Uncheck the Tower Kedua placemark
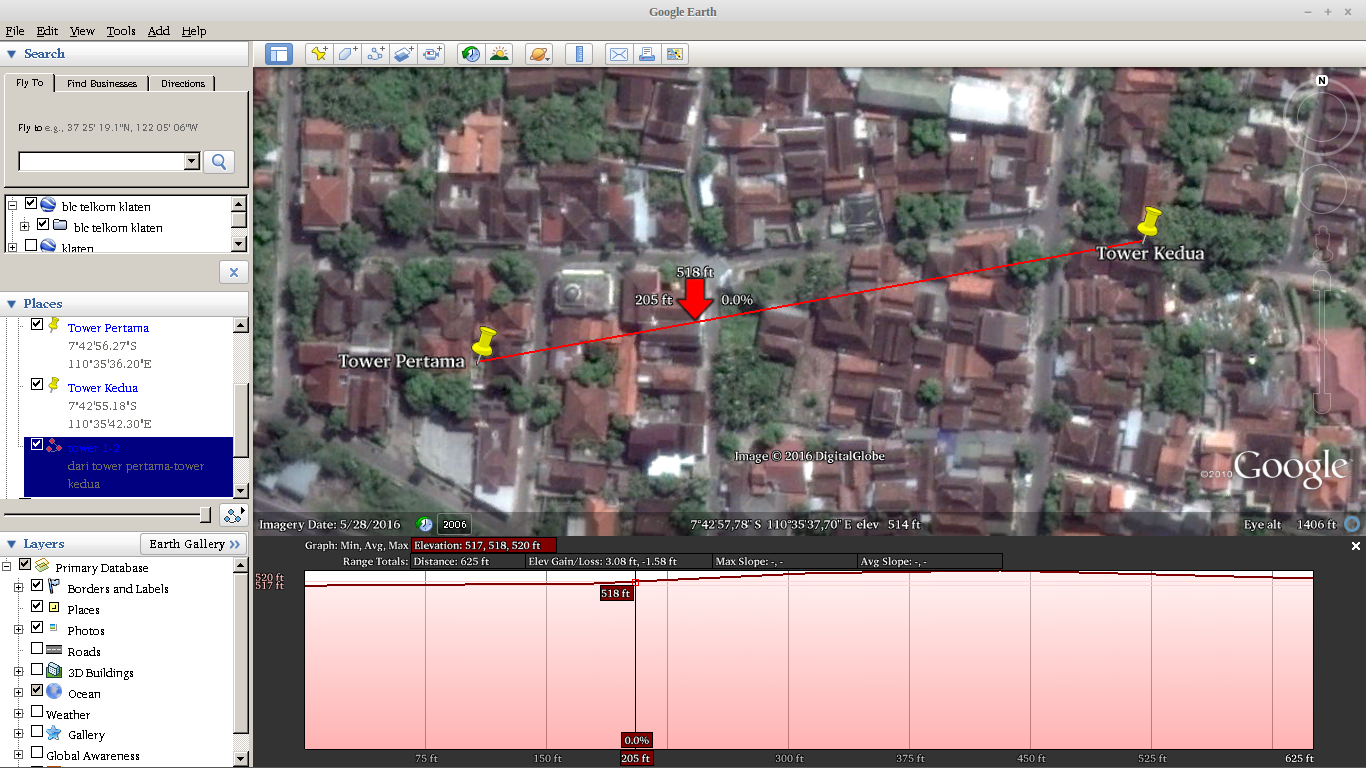This screenshot has height=768, width=1366. coord(37,384)
